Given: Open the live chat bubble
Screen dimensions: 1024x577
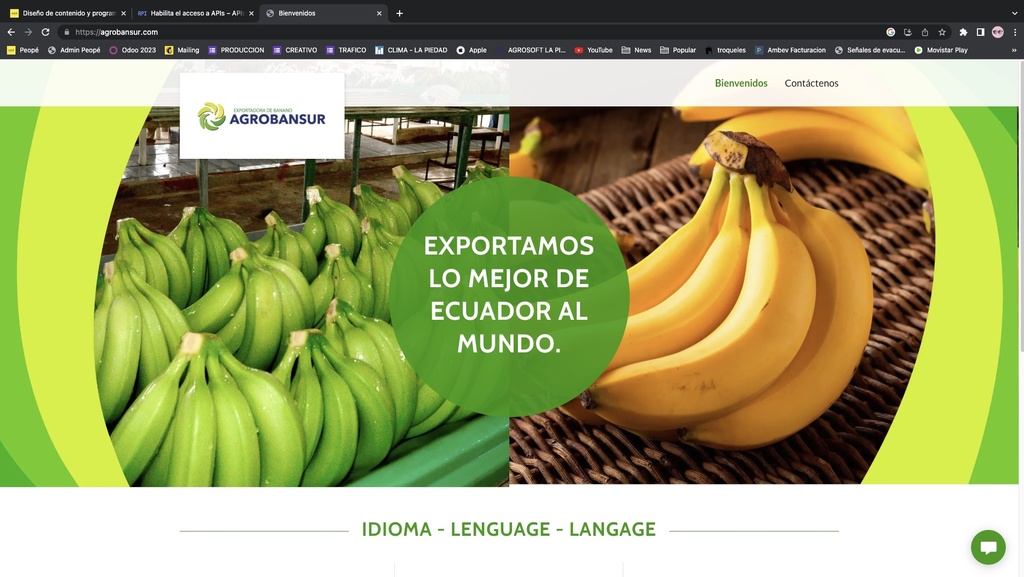Looking at the screenshot, I should coord(988,547).
